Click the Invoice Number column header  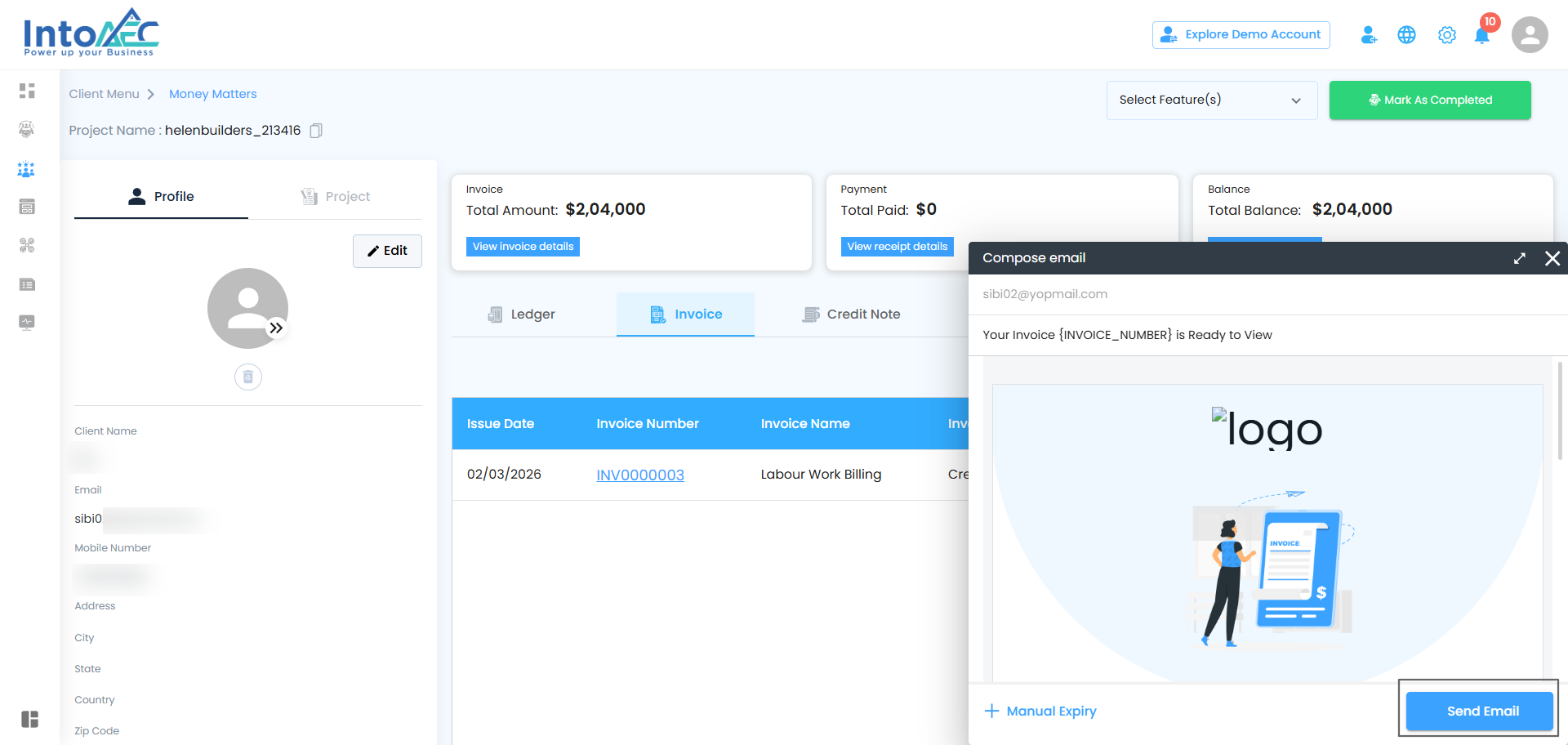point(648,424)
